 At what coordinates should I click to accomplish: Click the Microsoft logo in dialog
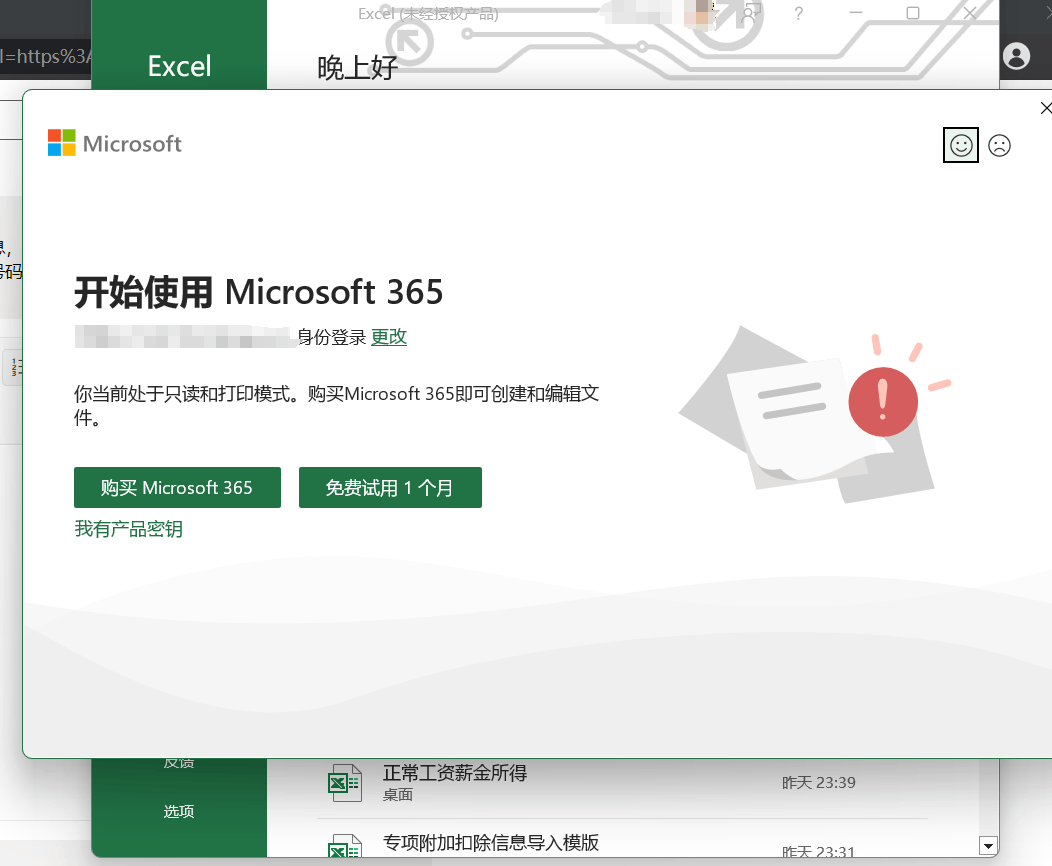[x=115, y=143]
